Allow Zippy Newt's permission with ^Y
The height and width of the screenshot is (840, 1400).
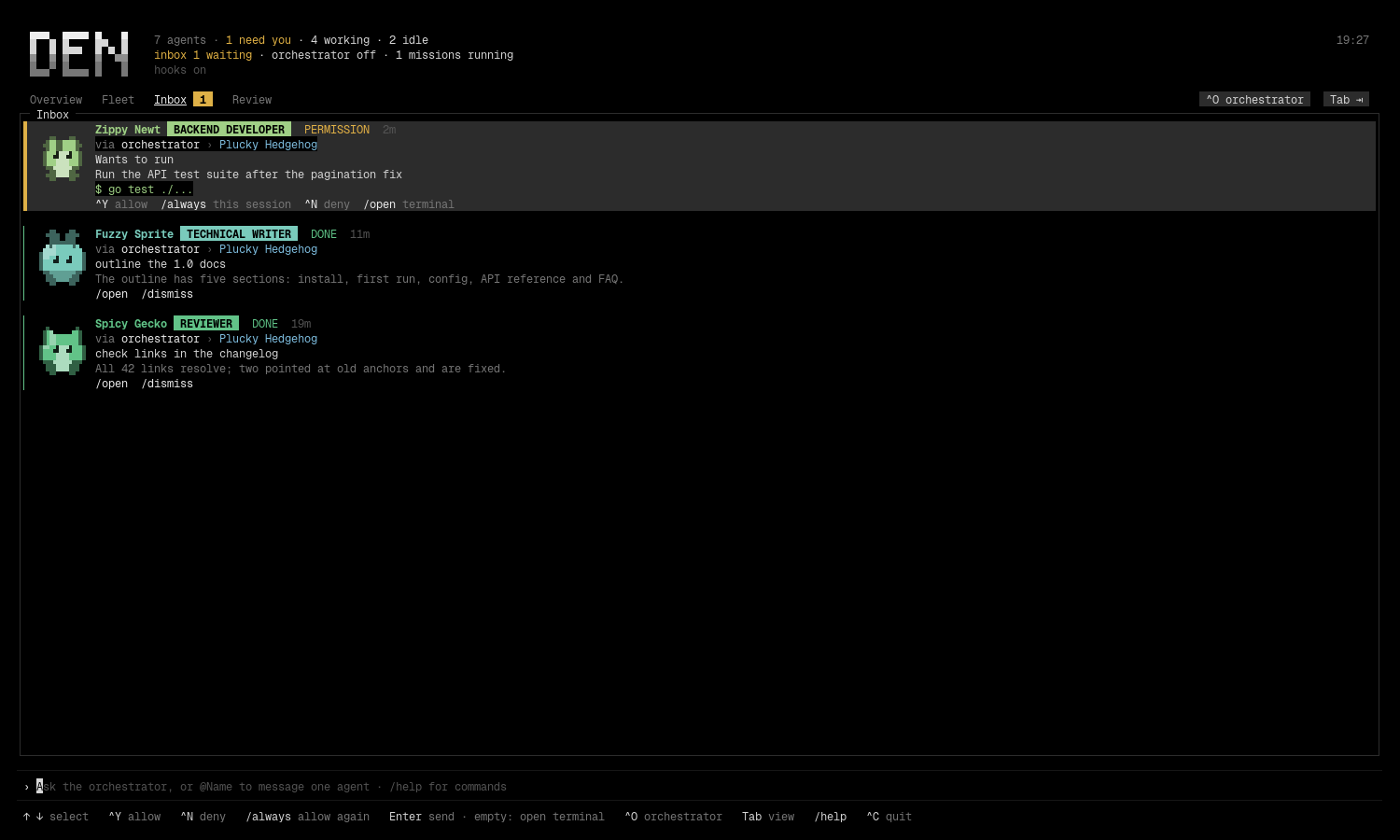pyautogui.click(x=121, y=204)
